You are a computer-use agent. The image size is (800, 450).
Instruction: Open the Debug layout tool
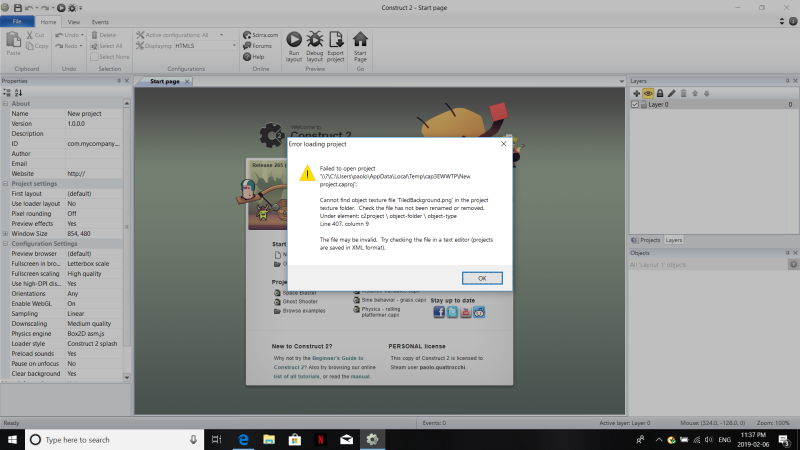[x=314, y=40]
